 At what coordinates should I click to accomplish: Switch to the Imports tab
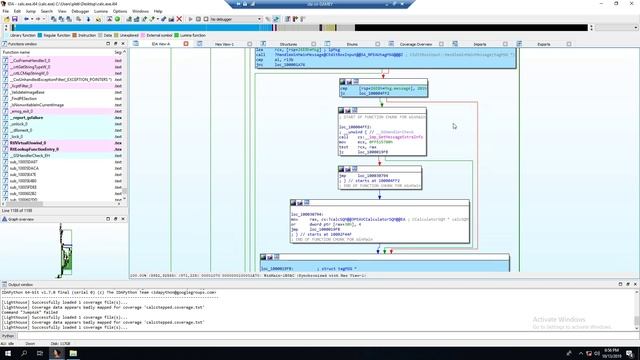[x=480, y=44]
